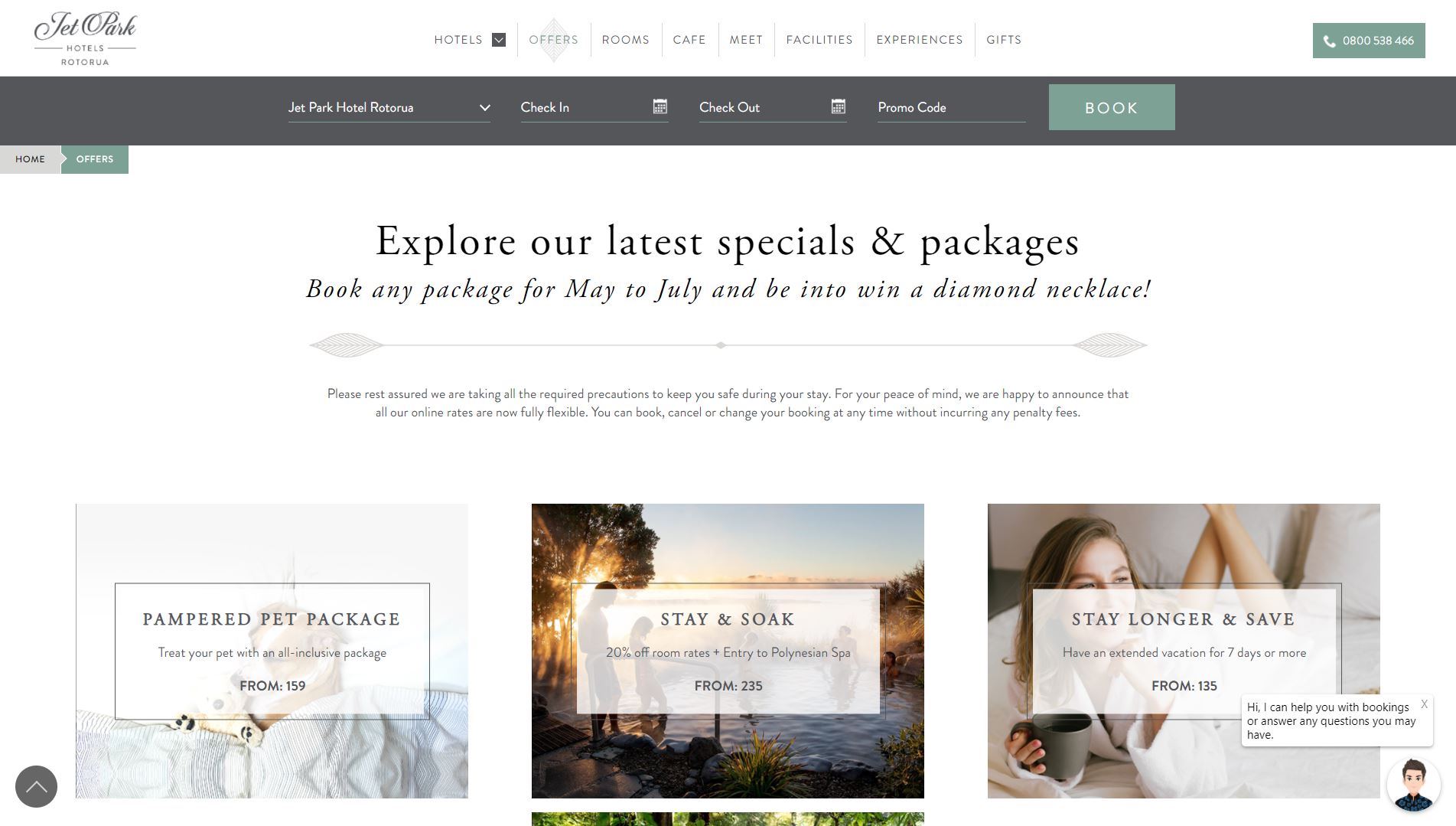The height and width of the screenshot is (826, 1456).
Task: Open the Cafe menu item
Action: pos(689,40)
